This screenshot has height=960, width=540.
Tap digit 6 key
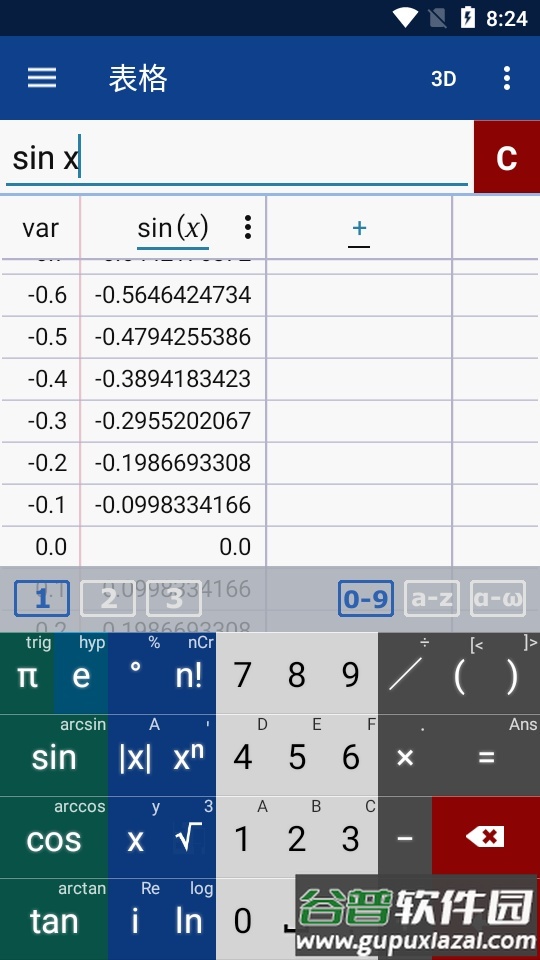click(351, 756)
